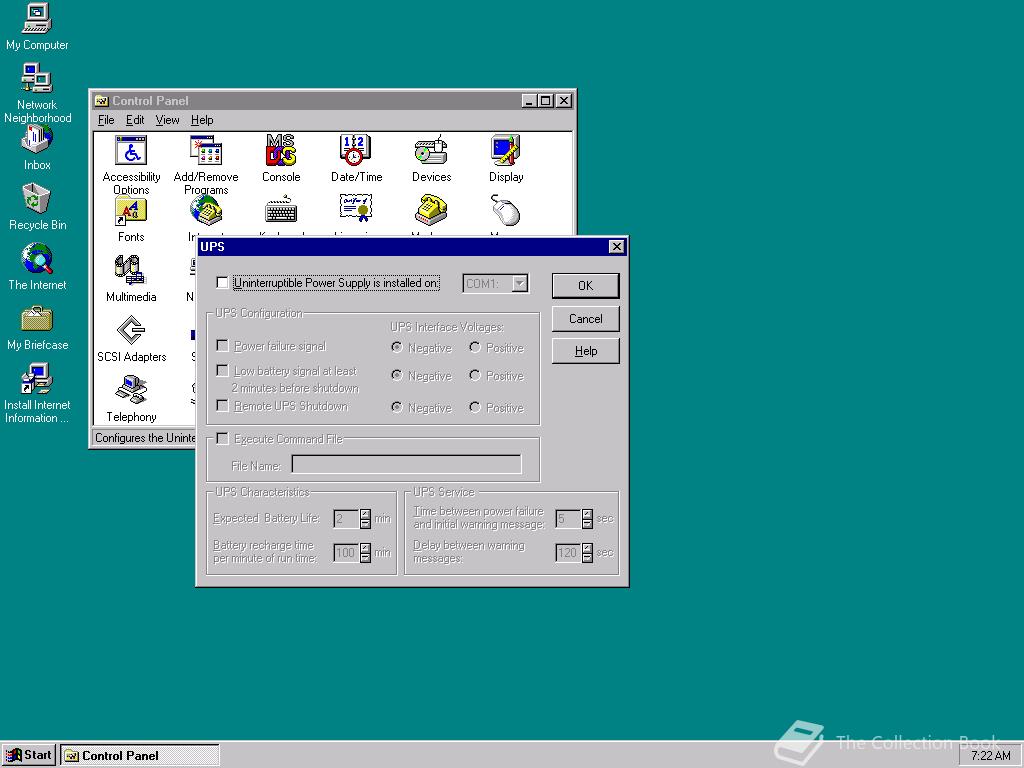Click the Modems telephone icon

coord(431,210)
